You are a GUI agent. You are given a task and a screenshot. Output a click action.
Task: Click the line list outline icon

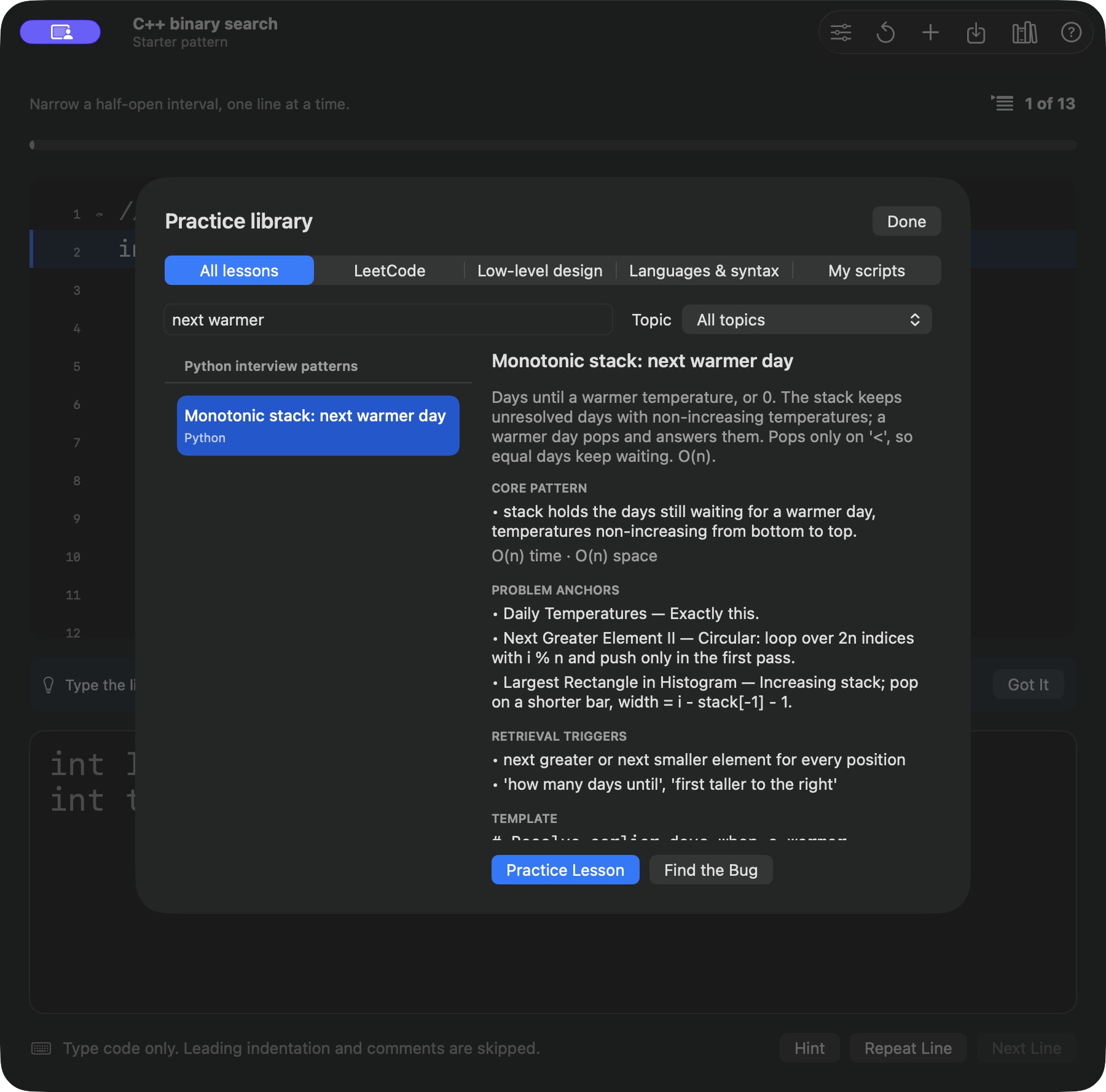pos(1002,103)
